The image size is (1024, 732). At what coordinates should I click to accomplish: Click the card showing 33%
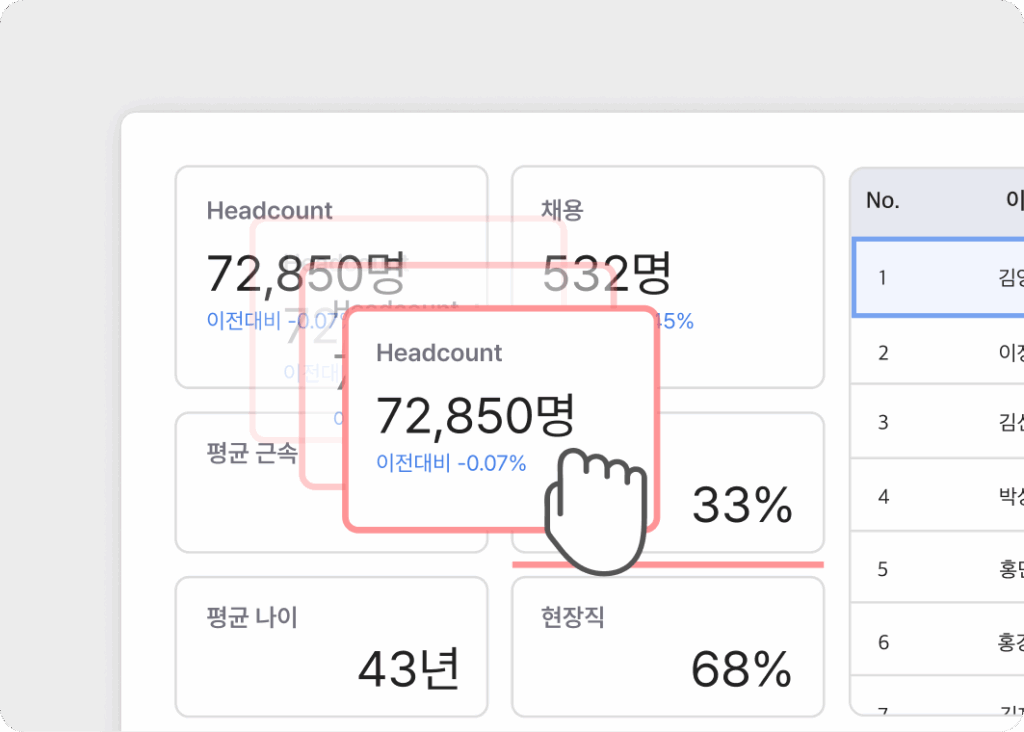[x=742, y=506]
